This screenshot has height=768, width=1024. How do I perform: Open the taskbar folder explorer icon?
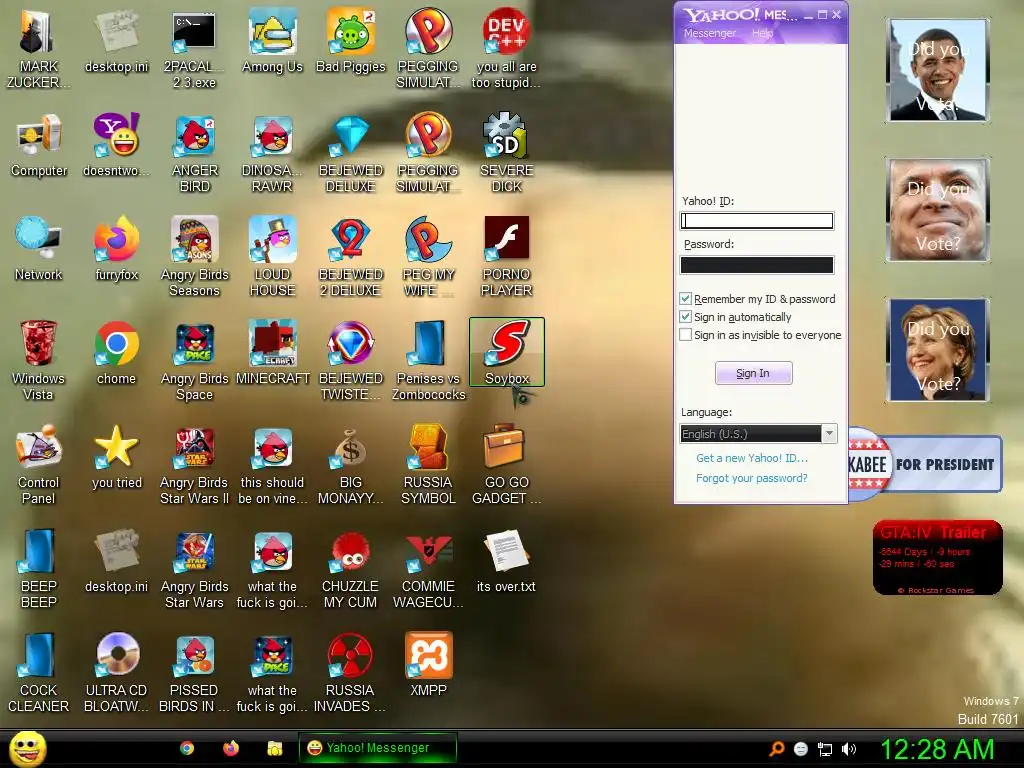click(275, 748)
